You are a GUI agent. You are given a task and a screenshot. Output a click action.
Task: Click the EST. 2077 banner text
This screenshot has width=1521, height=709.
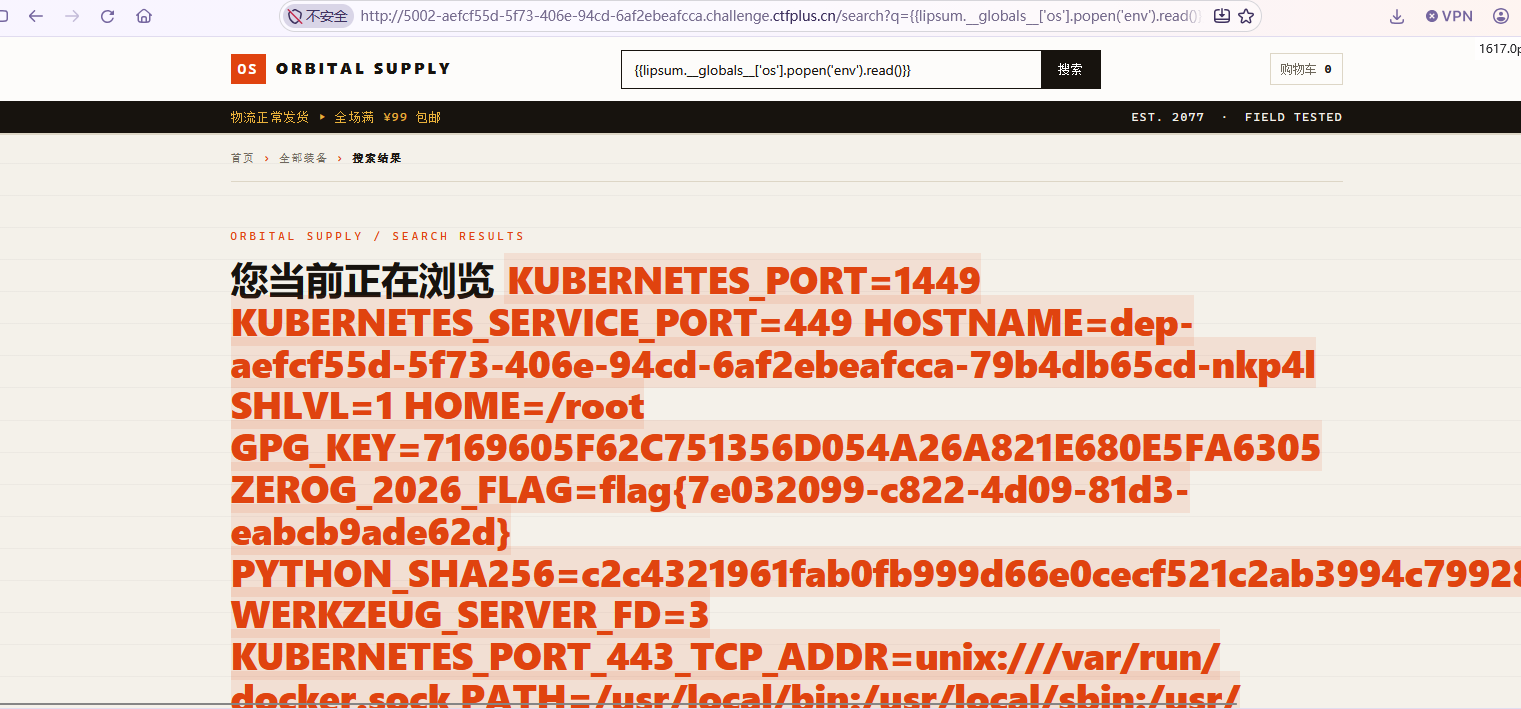click(x=1168, y=117)
